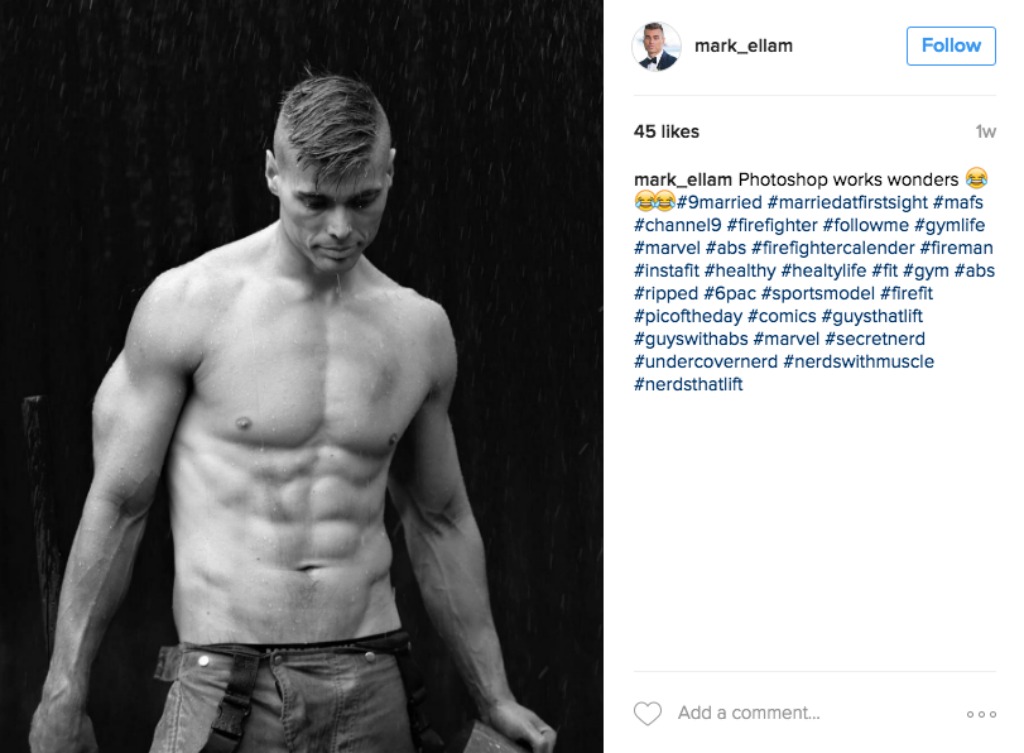Like the post with the heart icon
The width and height of the screenshot is (1024, 753).
(x=647, y=713)
